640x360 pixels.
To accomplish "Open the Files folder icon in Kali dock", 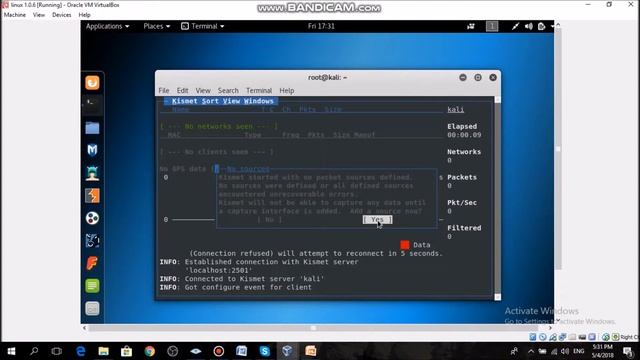I will click(92, 128).
